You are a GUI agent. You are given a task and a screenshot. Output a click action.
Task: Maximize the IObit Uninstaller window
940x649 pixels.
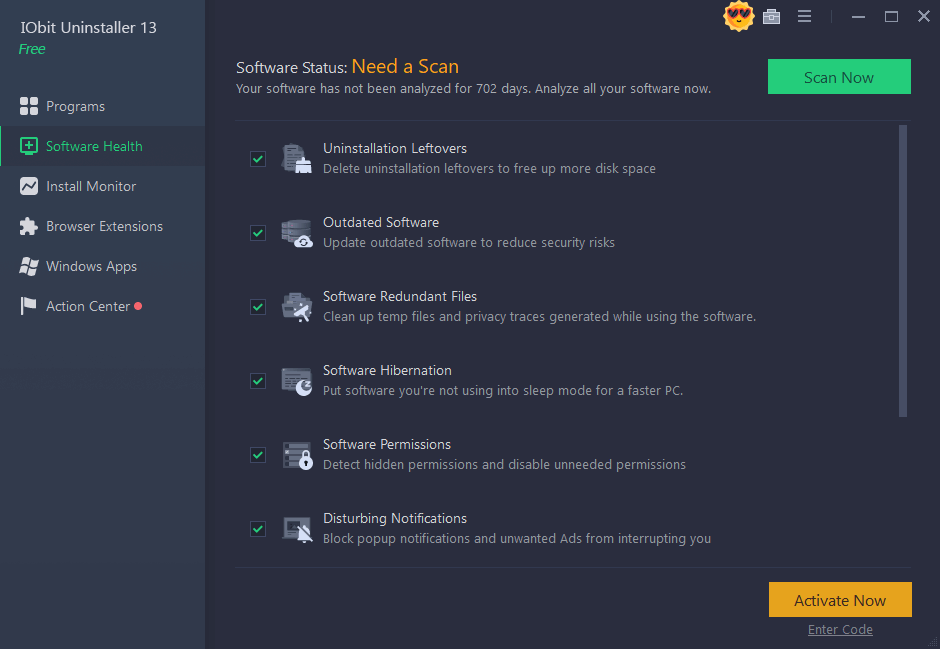(x=891, y=17)
